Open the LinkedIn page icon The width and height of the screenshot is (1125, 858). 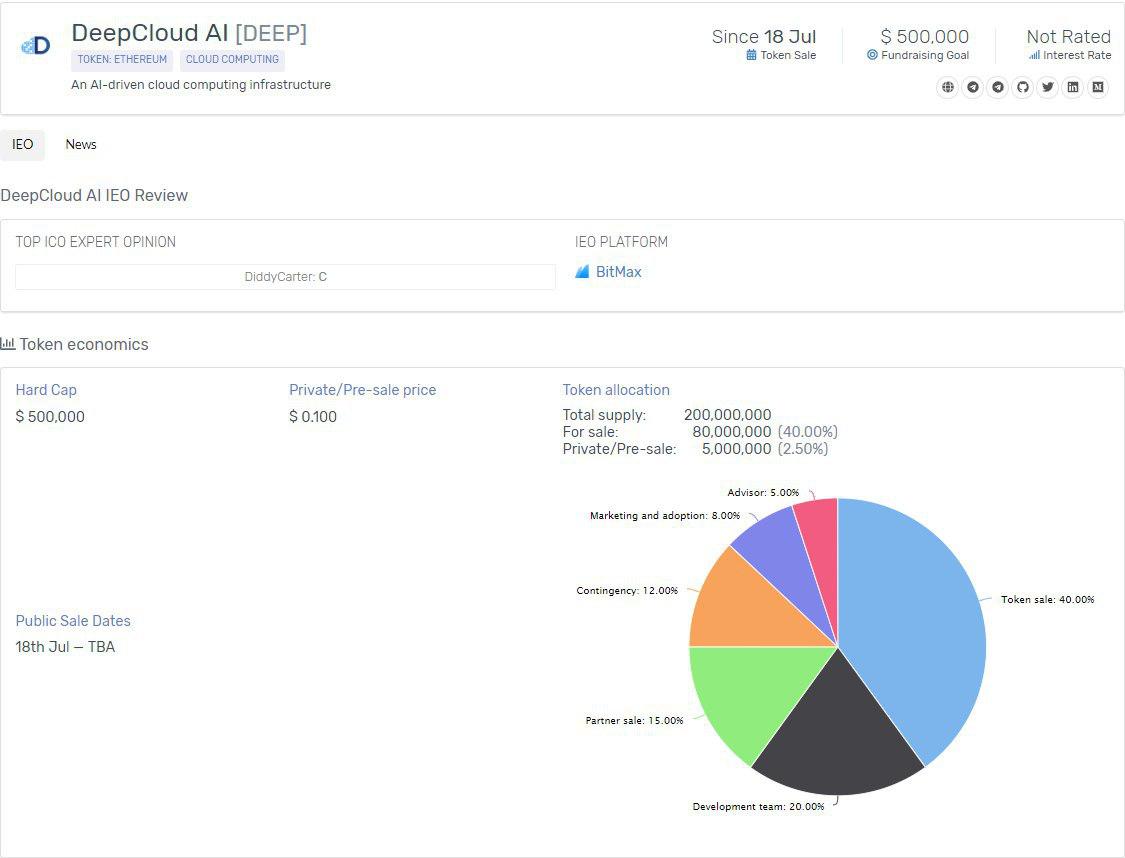[x=1073, y=88]
